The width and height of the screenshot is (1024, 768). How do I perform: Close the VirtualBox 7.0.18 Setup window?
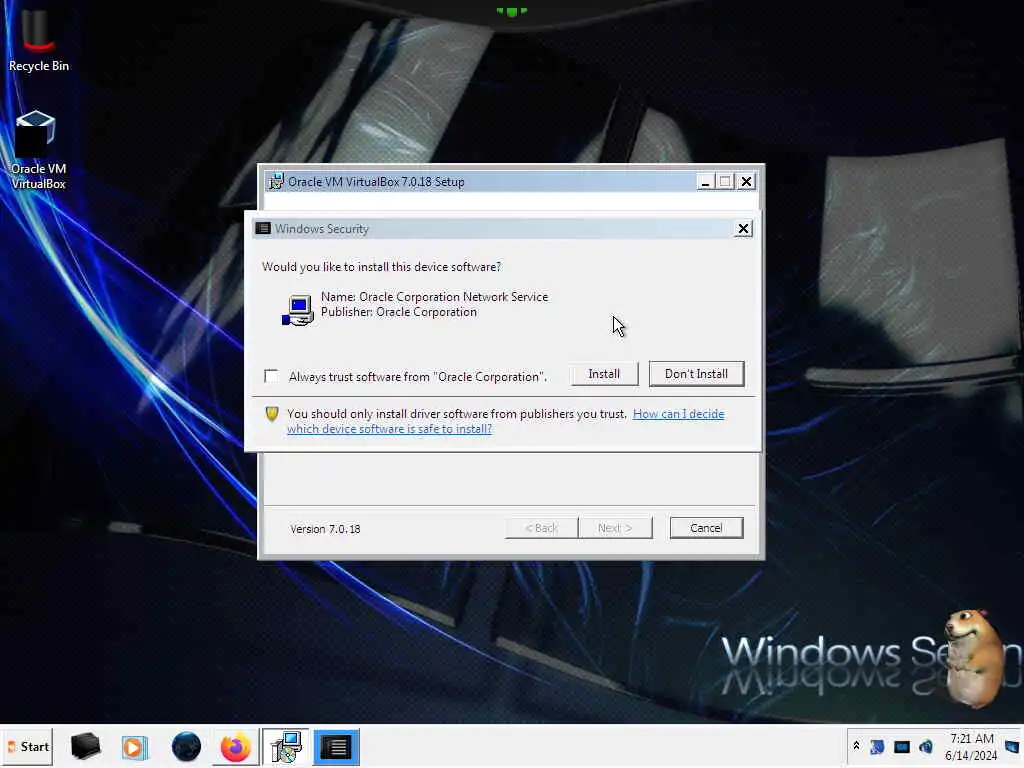[746, 182]
